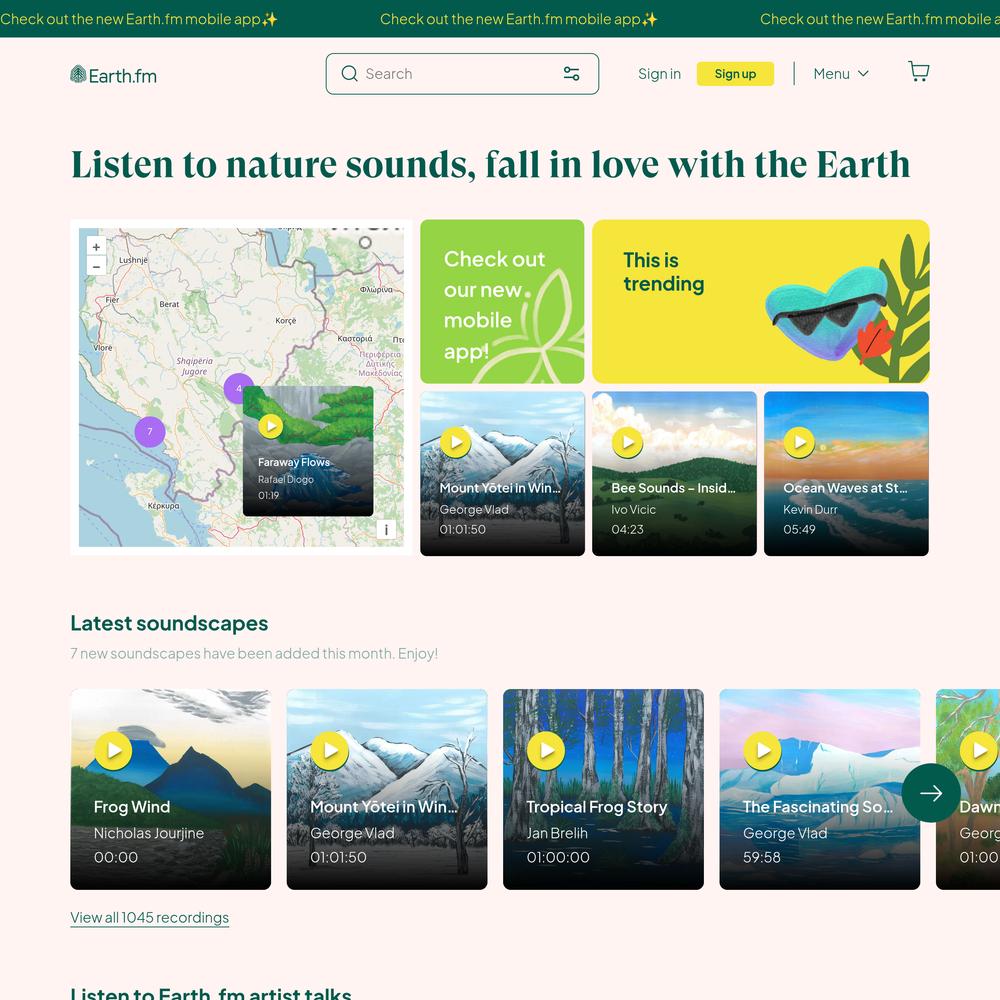
Task: Click the Berat label on the map
Action: point(169,304)
